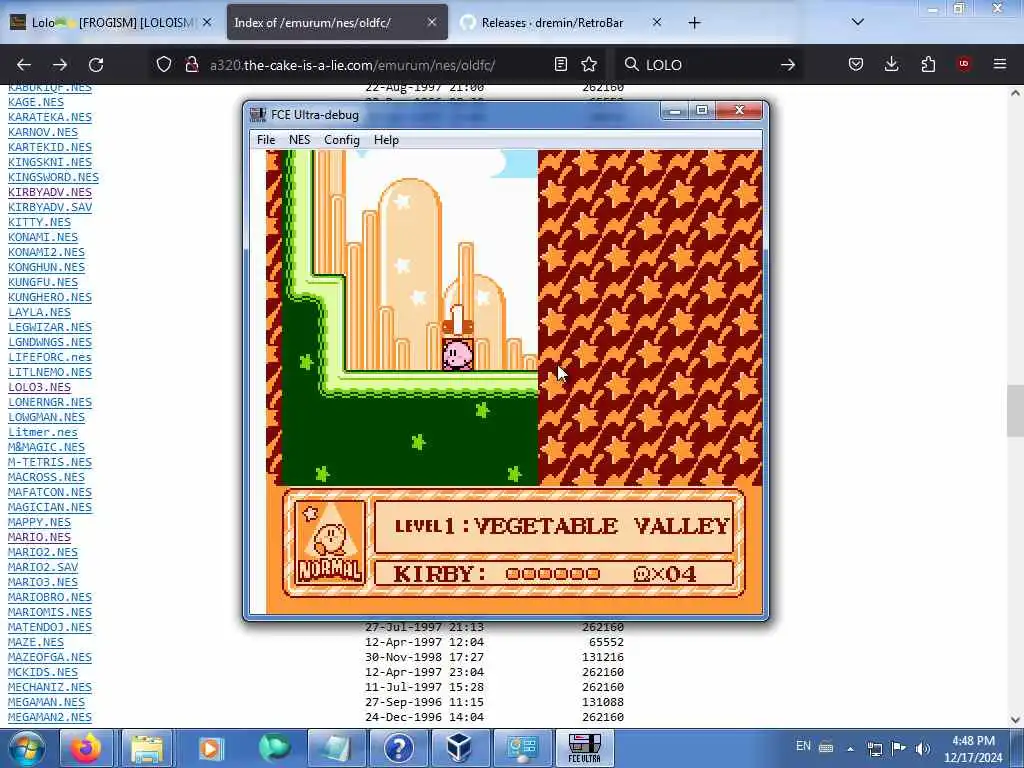The width and height of the screenshot is (1024, 768).
Task: Open the MARIO.NES link
Action: point(39,537)
